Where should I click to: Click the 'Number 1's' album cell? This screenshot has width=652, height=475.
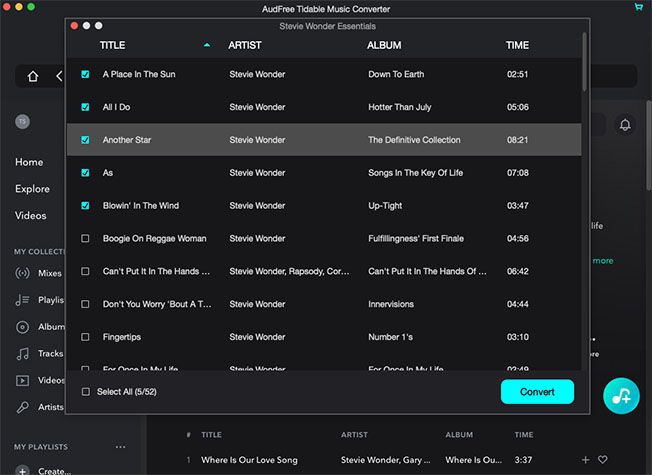point(390,337)
